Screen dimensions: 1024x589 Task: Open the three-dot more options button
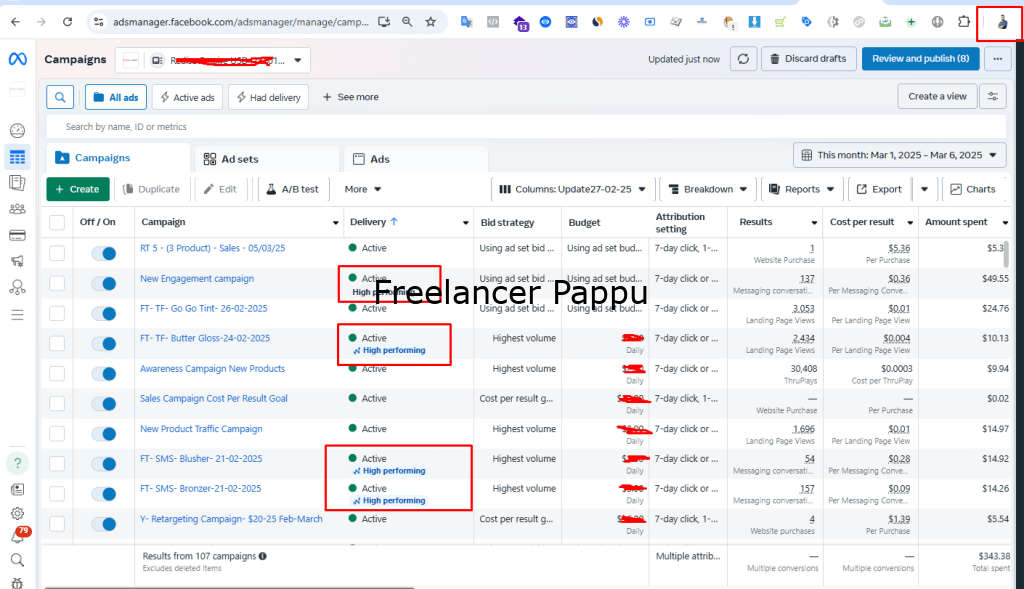point(997,59)
